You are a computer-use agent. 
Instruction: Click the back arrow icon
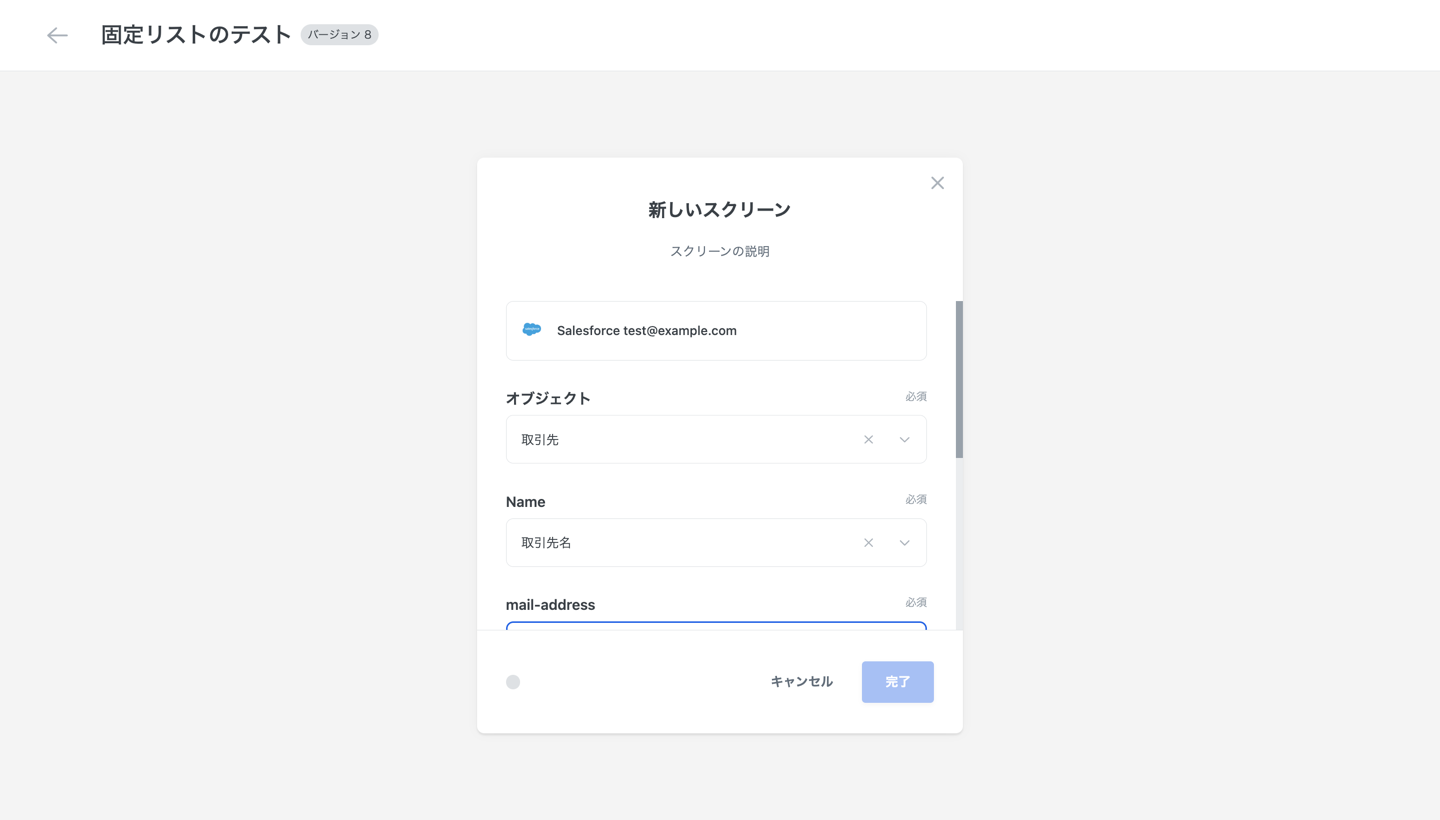click(57, 35)
